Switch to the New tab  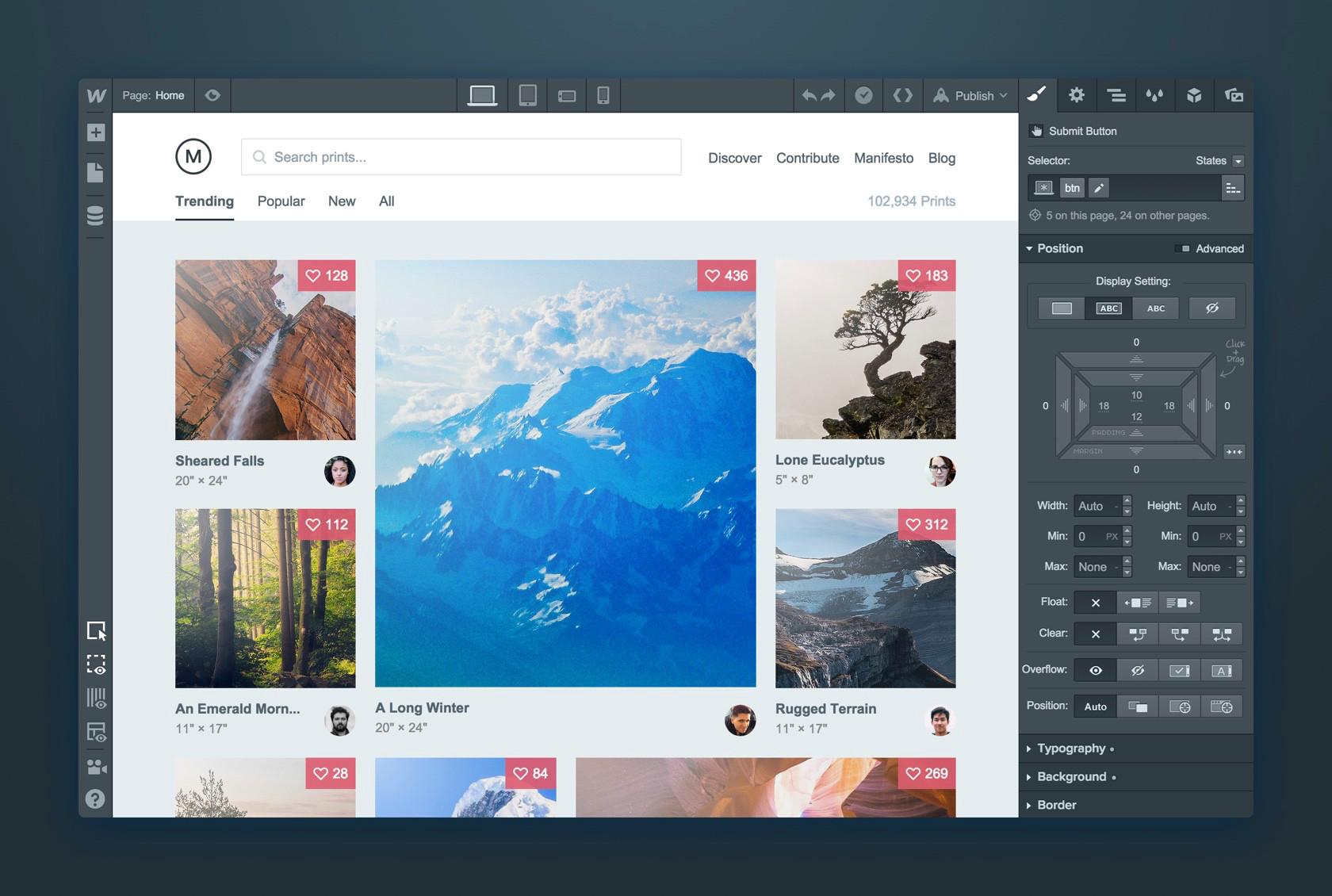click(342, 201)
